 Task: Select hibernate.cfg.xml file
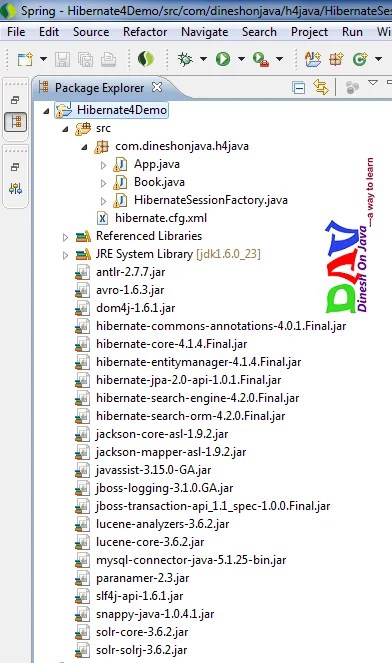pos(152,218)
